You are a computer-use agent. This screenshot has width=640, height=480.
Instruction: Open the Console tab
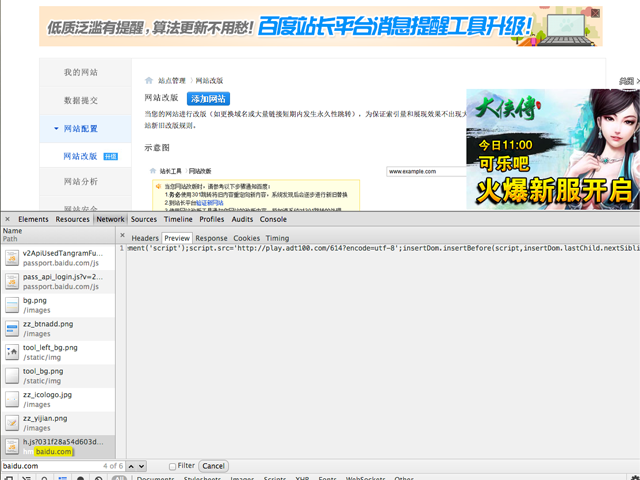(274, 218)
